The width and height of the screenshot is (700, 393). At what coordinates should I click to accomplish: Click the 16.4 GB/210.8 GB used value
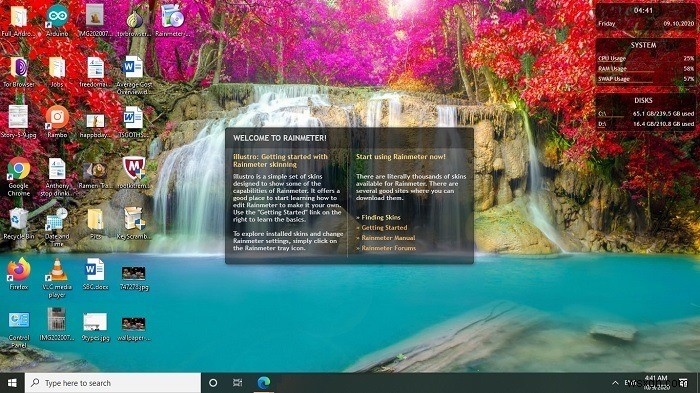click(663, 124)
